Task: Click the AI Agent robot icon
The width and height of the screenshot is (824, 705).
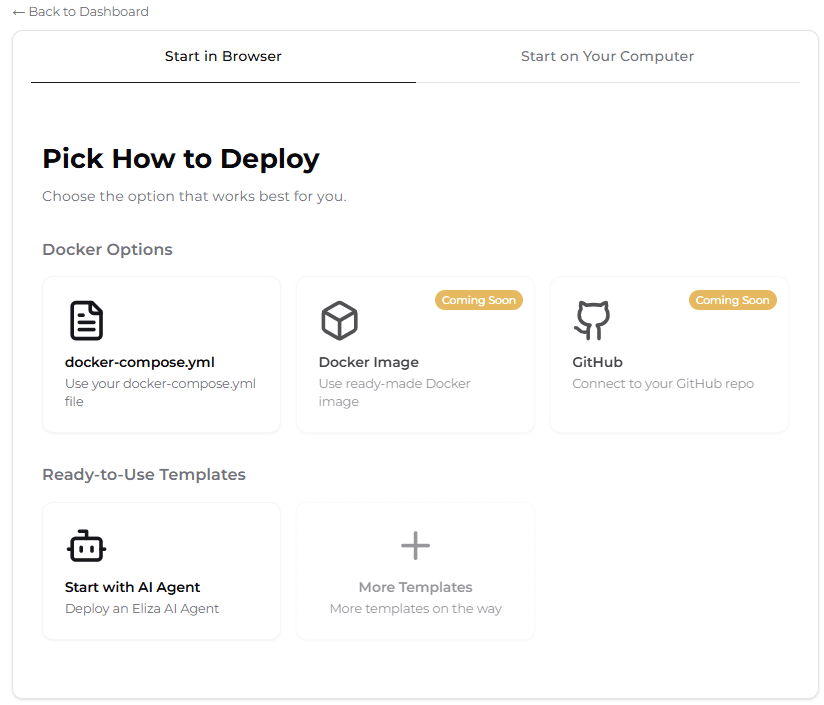Action: (86, 546)
